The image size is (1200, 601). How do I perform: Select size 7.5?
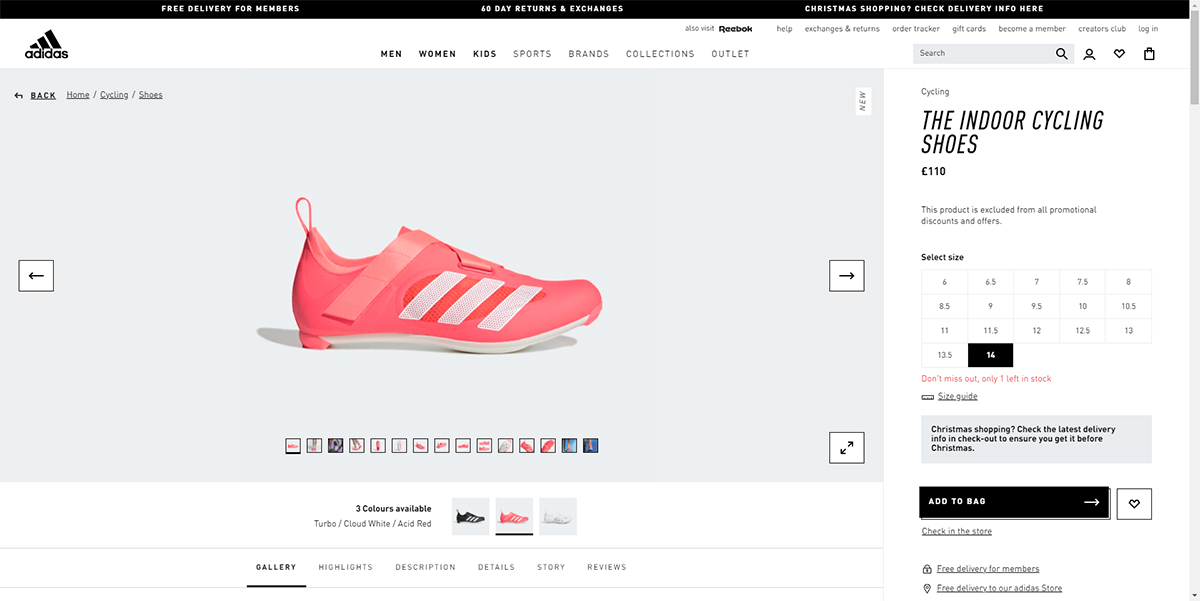coord(1082,282)
